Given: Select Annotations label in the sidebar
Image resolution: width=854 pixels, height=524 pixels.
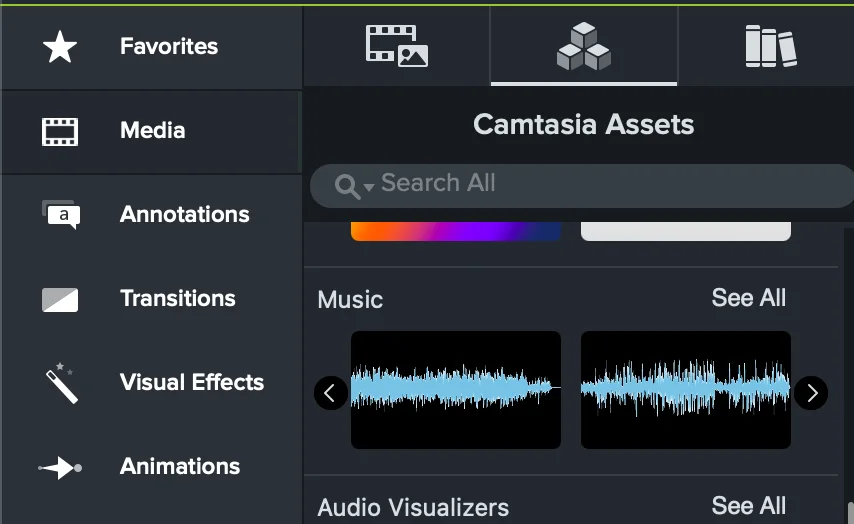Looking at the screenshot, I should [x=185, y=215].
